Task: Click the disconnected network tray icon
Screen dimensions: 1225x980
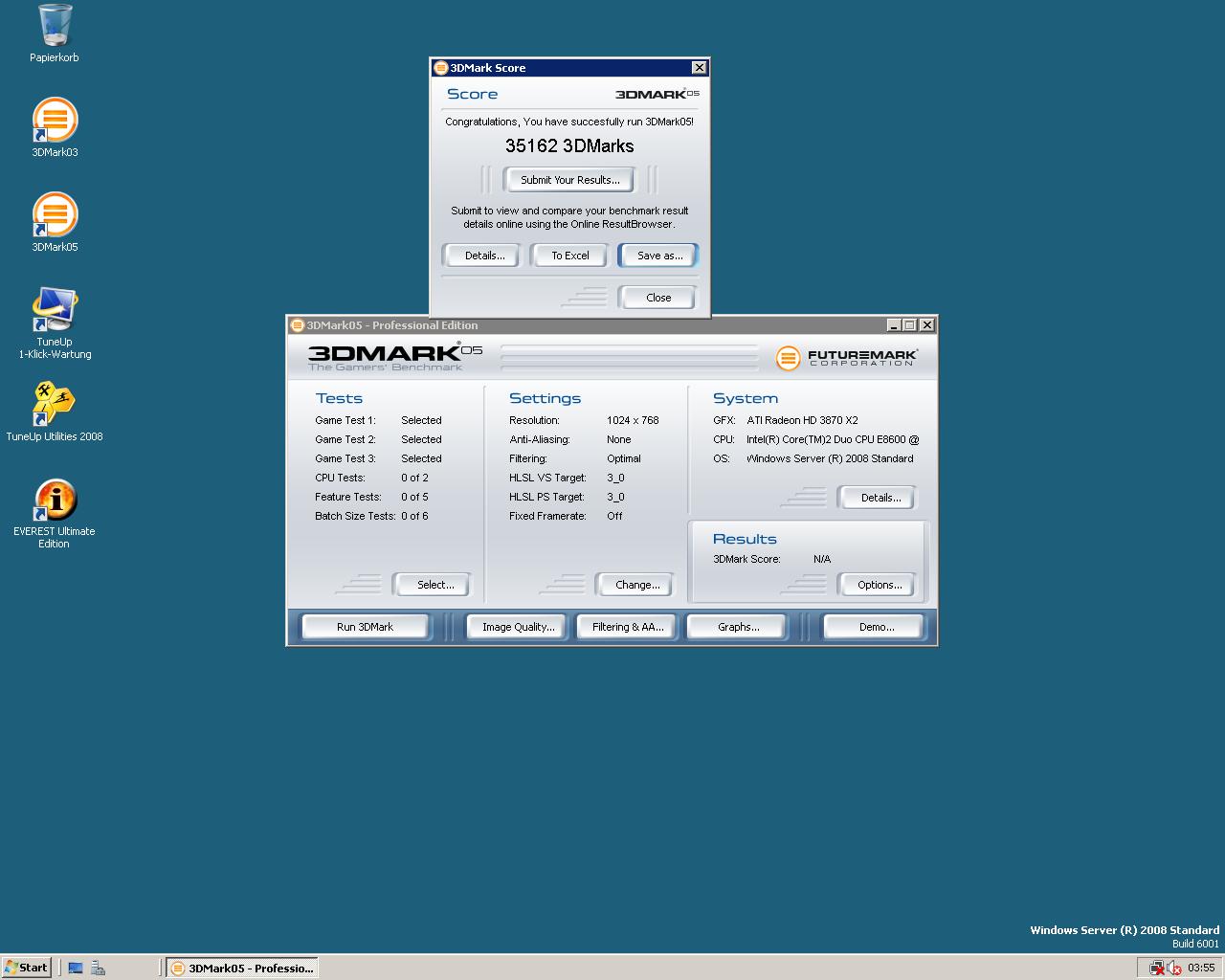Action: (x=1156, y=968)
